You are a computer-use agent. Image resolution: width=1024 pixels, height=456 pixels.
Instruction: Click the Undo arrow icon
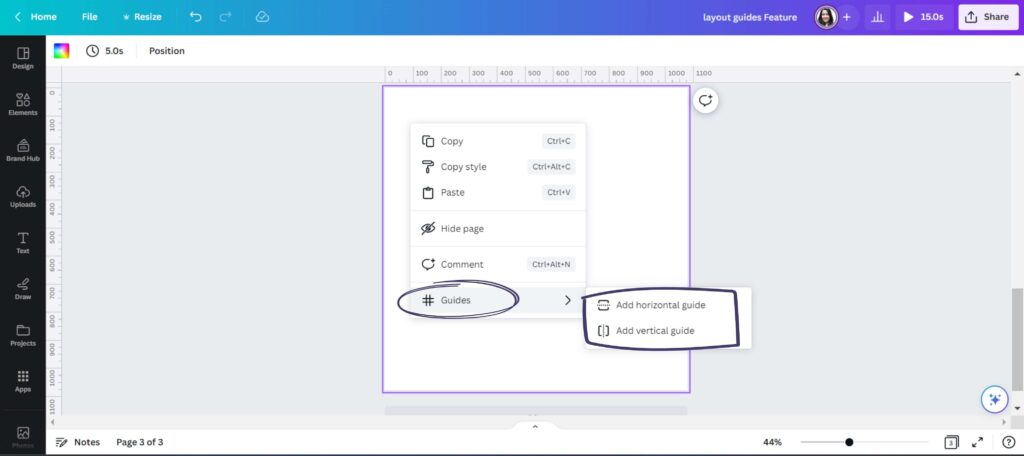pos(195,17)
